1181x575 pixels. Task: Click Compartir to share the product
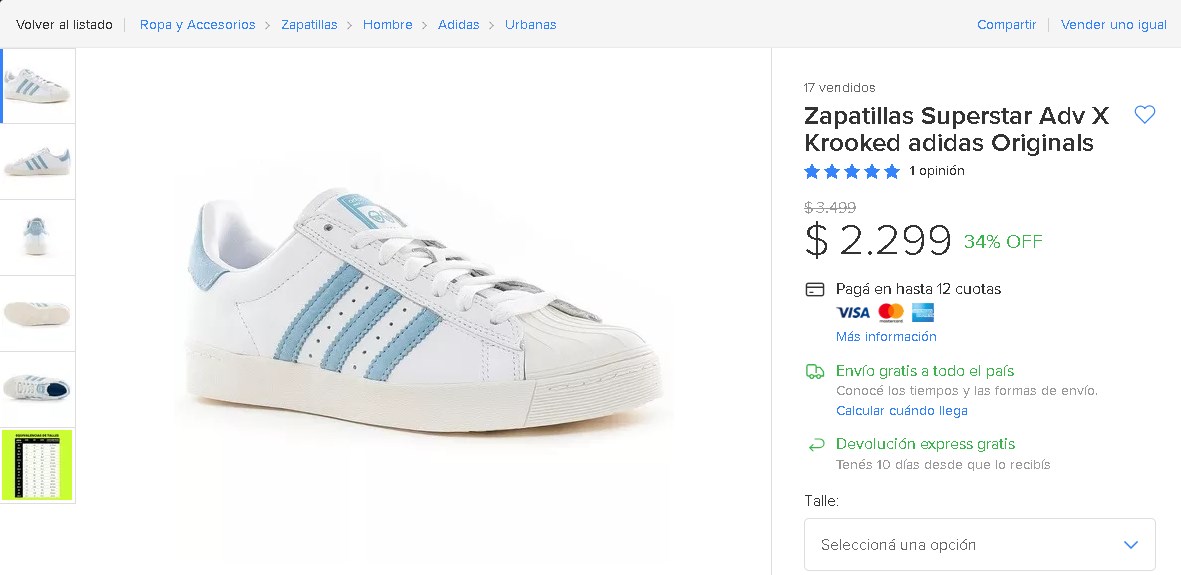[x=1006, y=24]
